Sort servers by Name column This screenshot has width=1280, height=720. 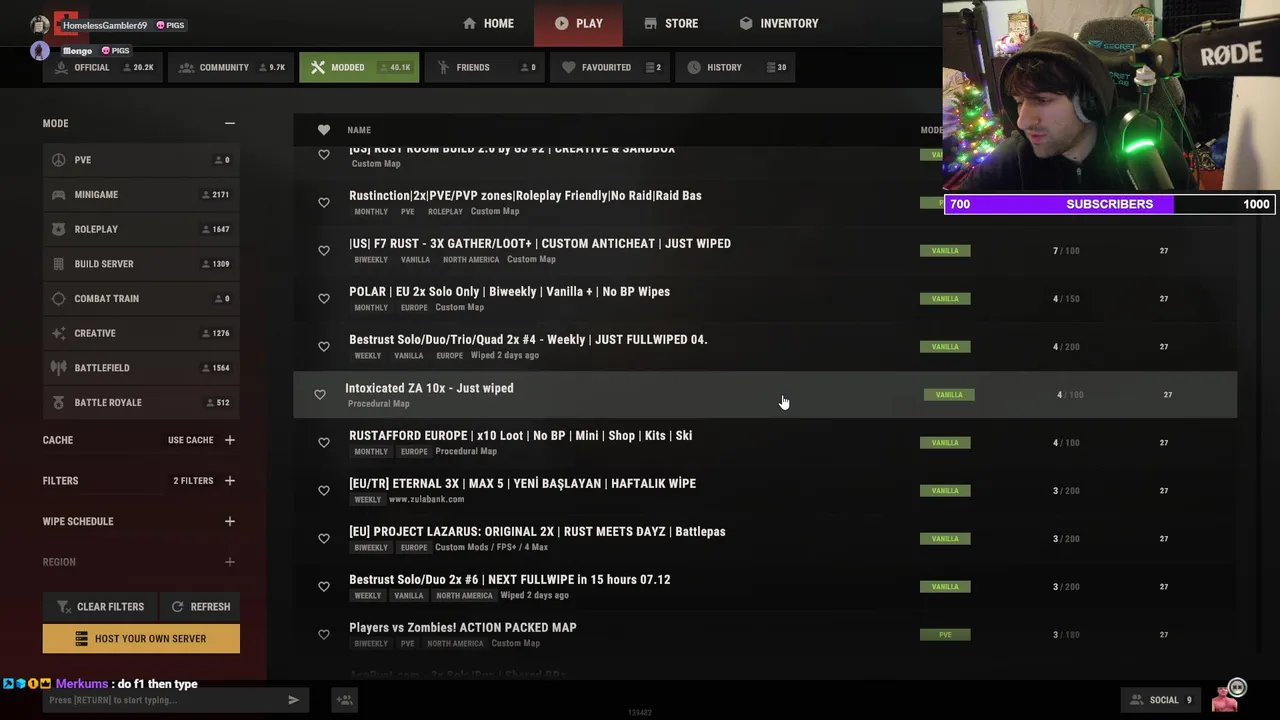pos(359,130)
